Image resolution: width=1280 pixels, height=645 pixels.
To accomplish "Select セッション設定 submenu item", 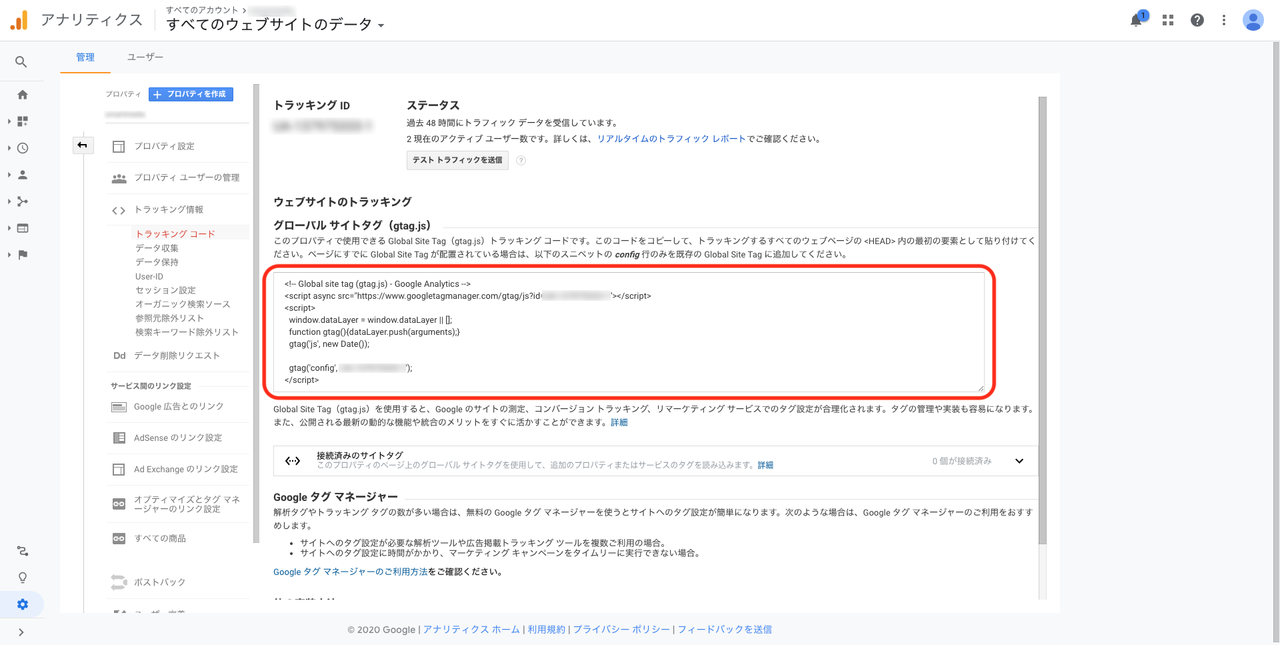I will (x=166, y=290).
